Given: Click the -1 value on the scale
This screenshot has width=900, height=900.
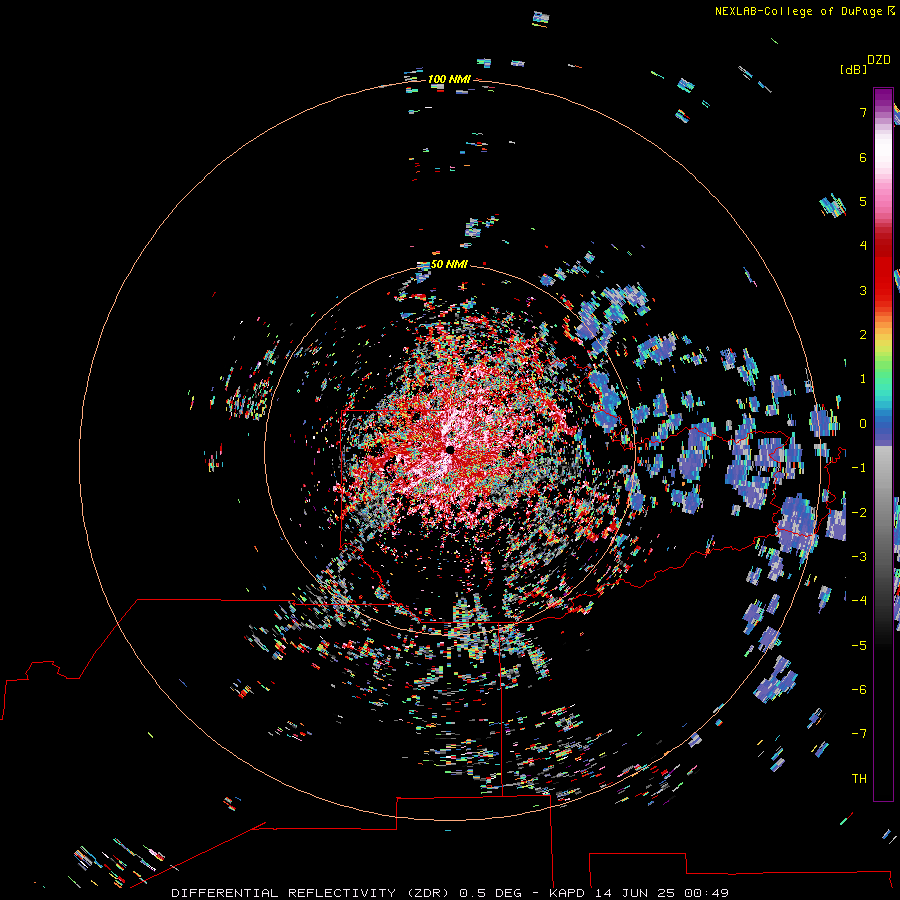Looking at the screenshot, I should point(859,468).
